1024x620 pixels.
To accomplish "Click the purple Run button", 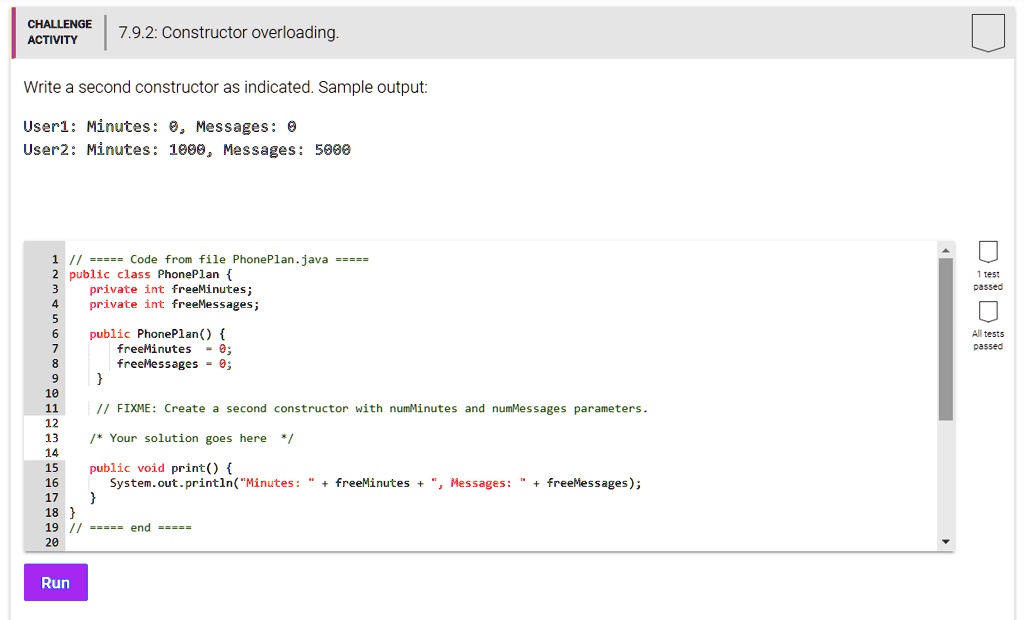I will coord(56,582).
